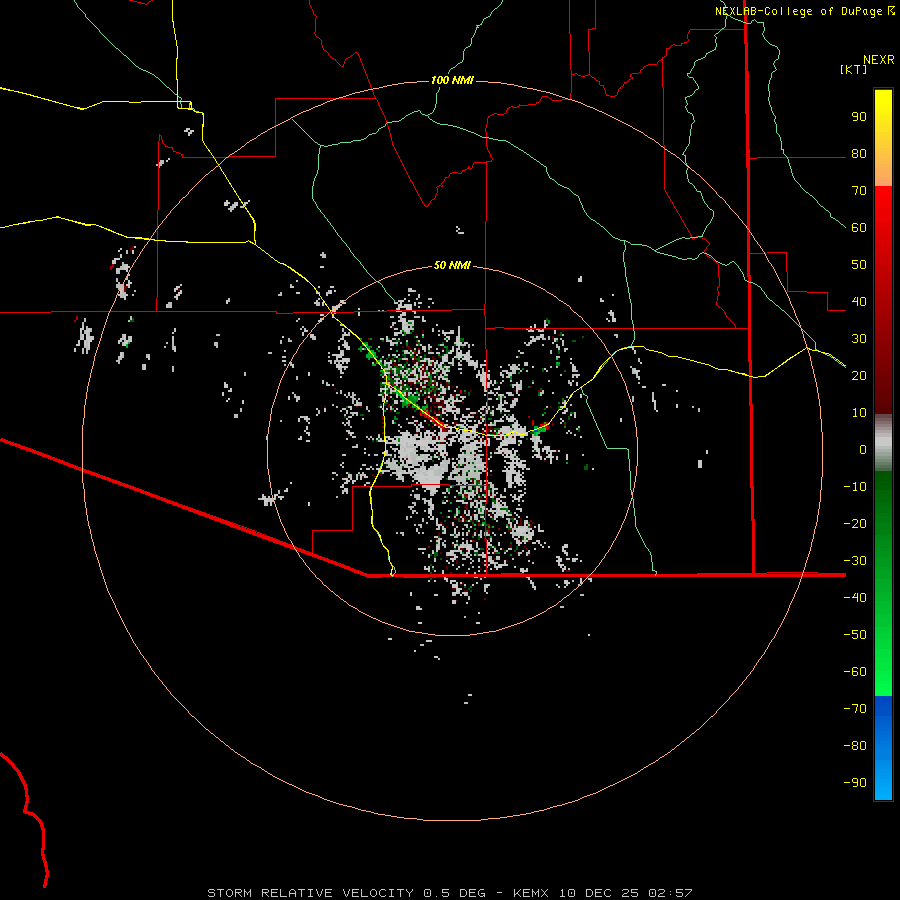Screen dimensions: 900x900
Task: Click the Storm Relative Velocity KEMX caption
Action: (x=450, y=893)
